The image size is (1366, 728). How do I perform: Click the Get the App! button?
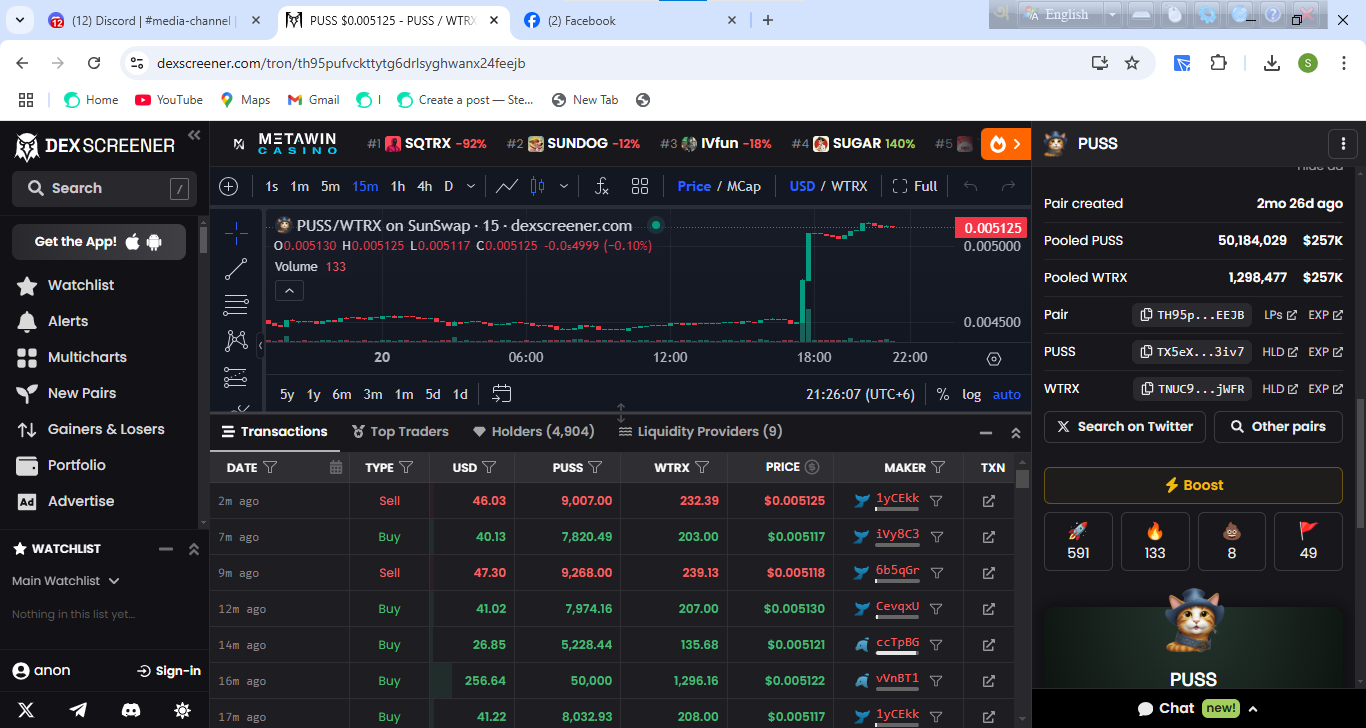point(99,242)
